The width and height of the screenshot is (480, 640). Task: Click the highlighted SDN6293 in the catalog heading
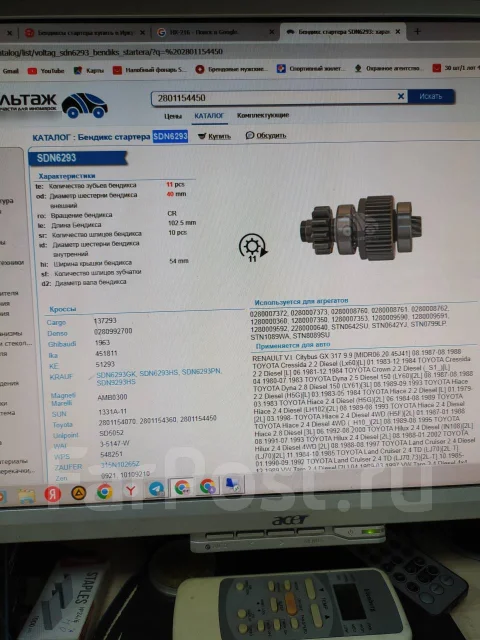click(170, 136)
